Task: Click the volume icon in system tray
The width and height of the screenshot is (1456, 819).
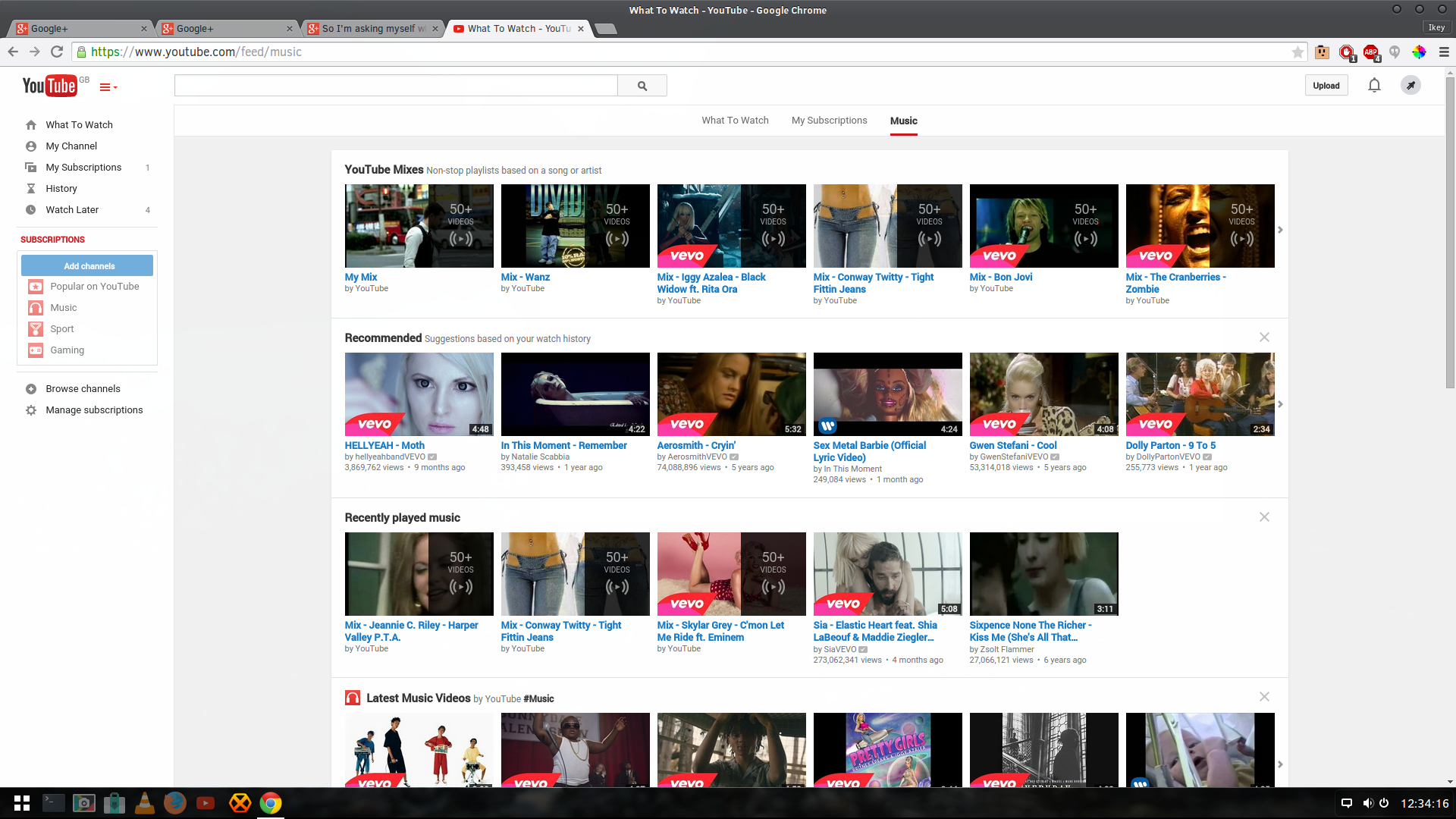Action: pyautogui.click(x=1368, y=803)
